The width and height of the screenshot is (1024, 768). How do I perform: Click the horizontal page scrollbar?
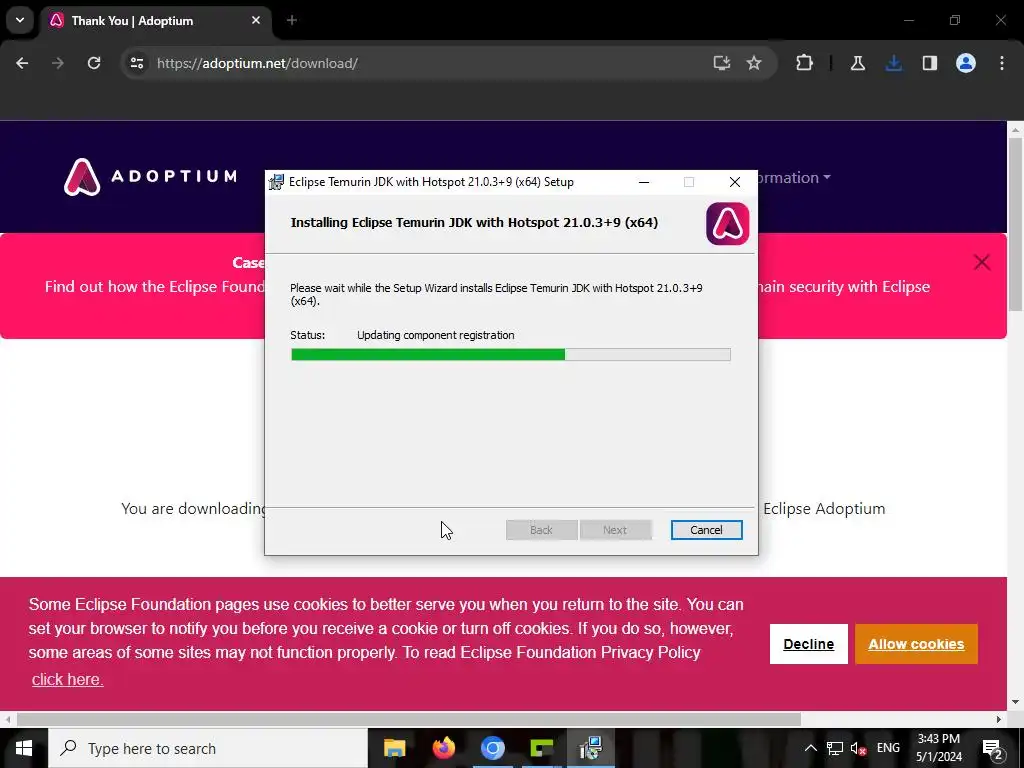(408, 719)
